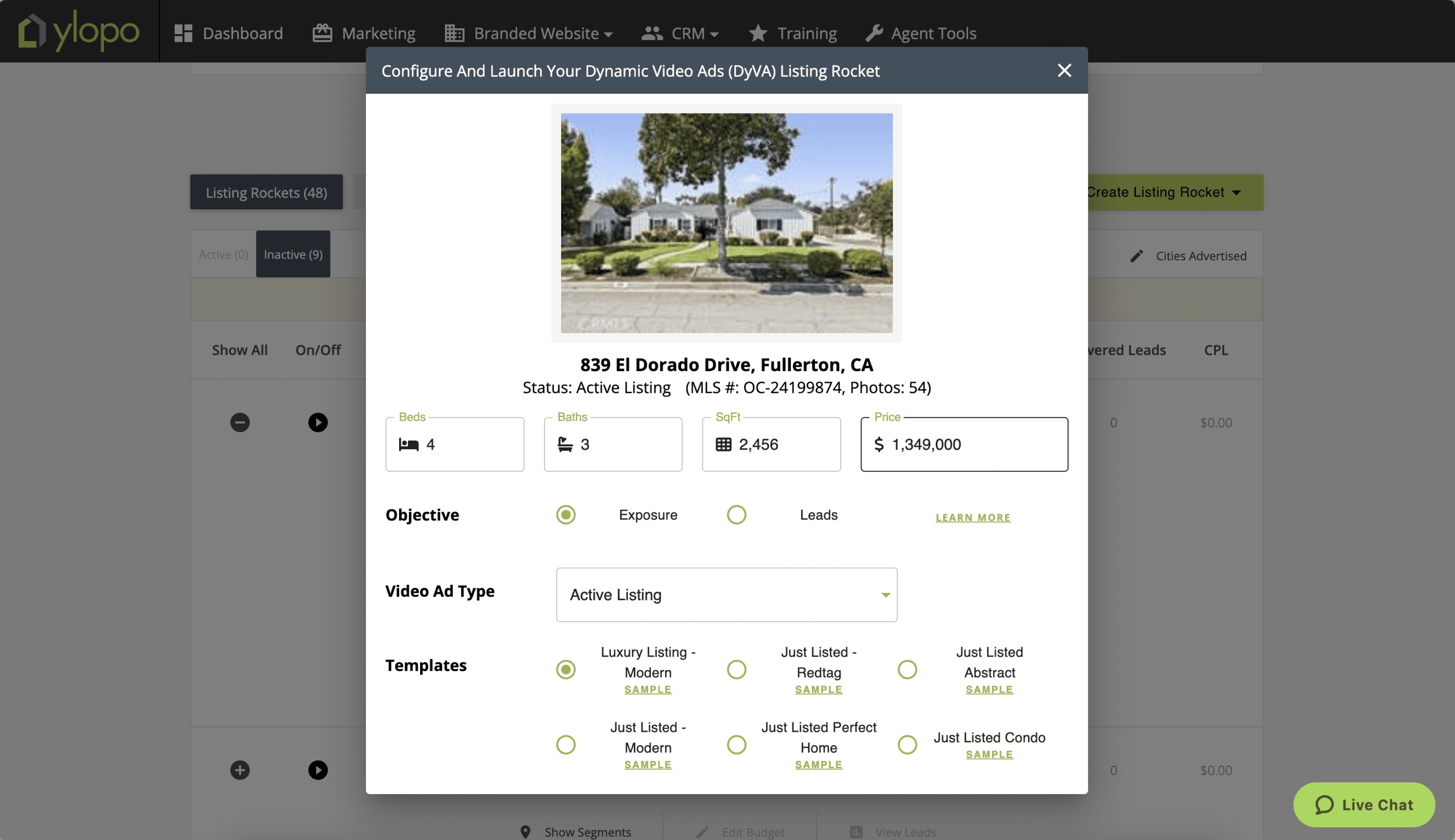Click the Learn More link
The height and width of the screenshot is (840, 1455).
click(972, 517)
